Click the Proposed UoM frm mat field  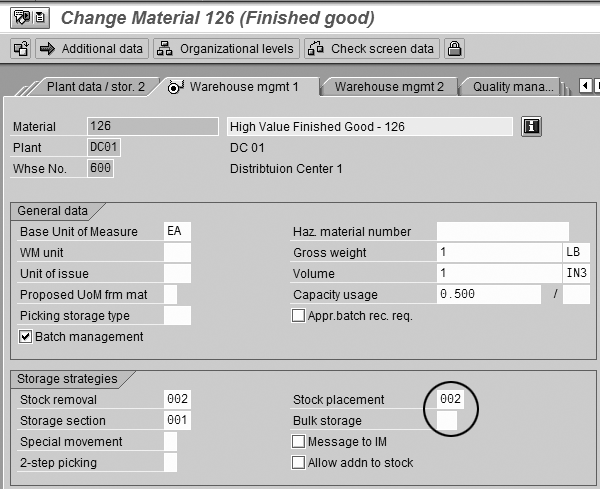(171, 295)
